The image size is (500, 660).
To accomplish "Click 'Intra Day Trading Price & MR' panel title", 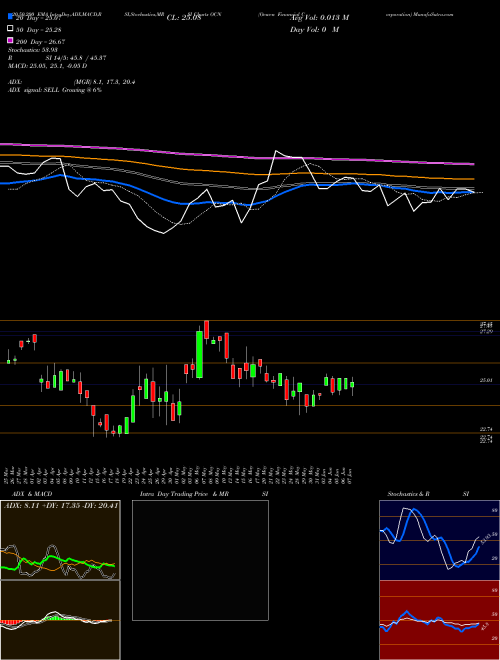I will coord(184,494).
